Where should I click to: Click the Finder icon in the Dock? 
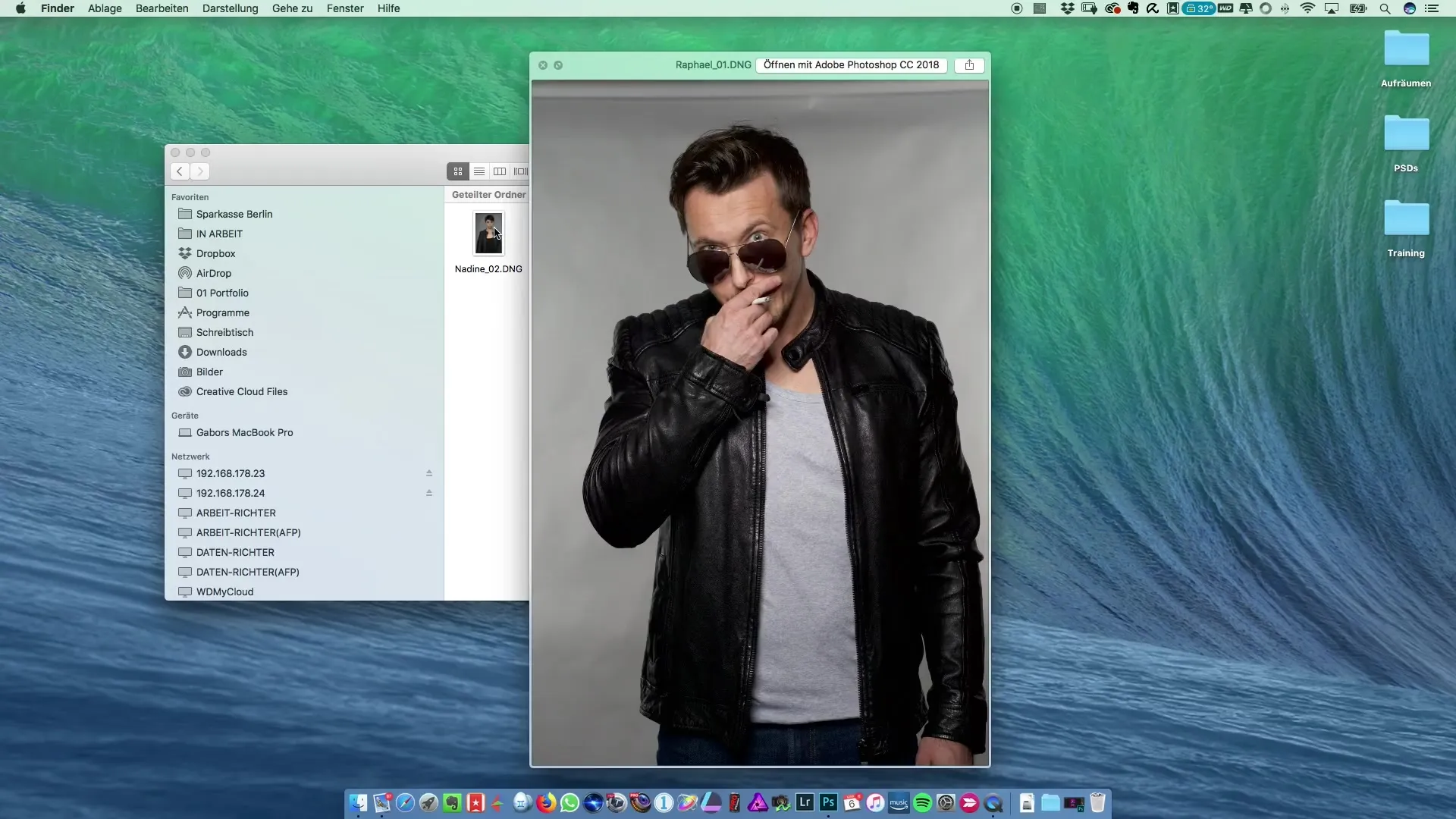point(358,802)
